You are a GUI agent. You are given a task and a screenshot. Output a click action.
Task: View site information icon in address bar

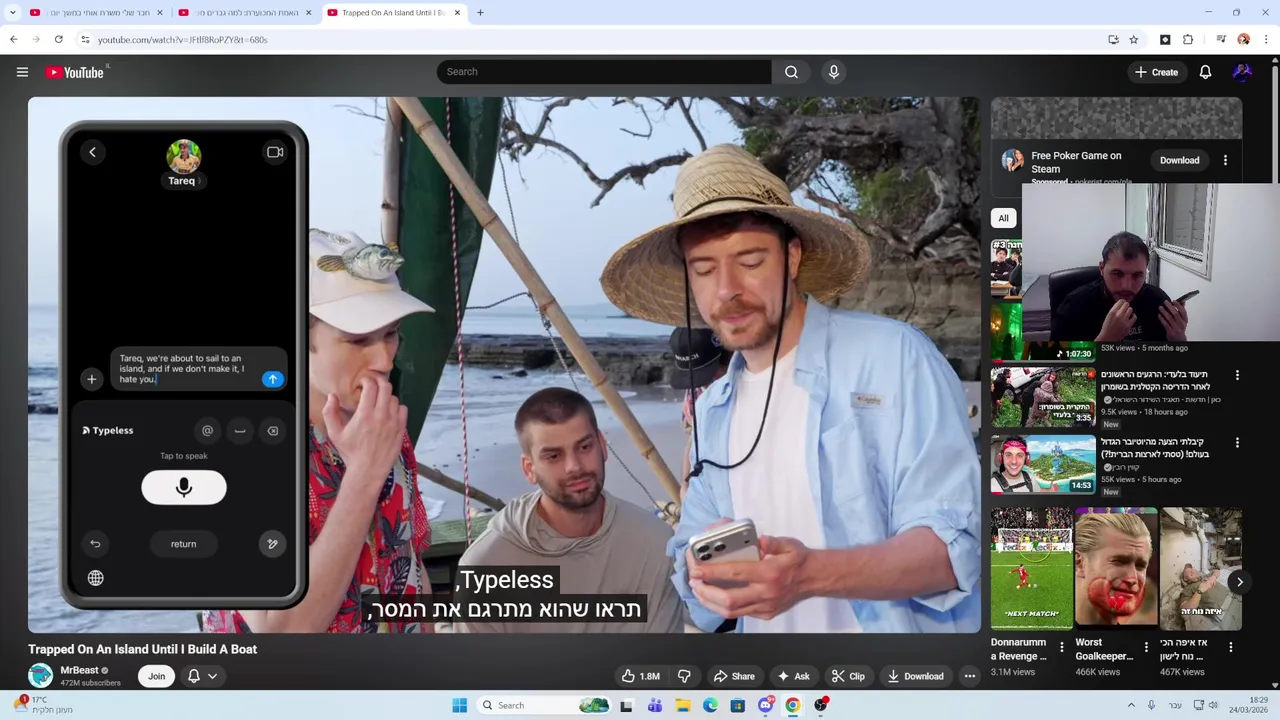tap(85, 39)
